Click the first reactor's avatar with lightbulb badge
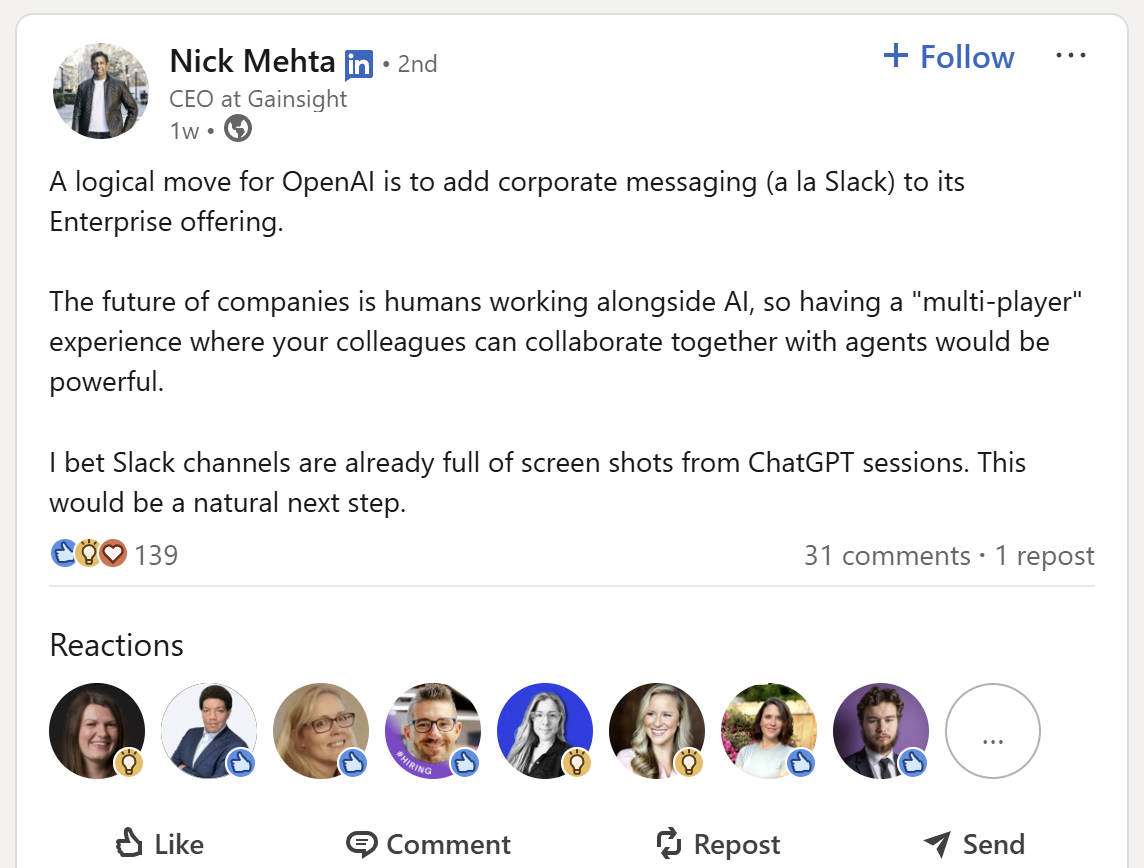 97,731
